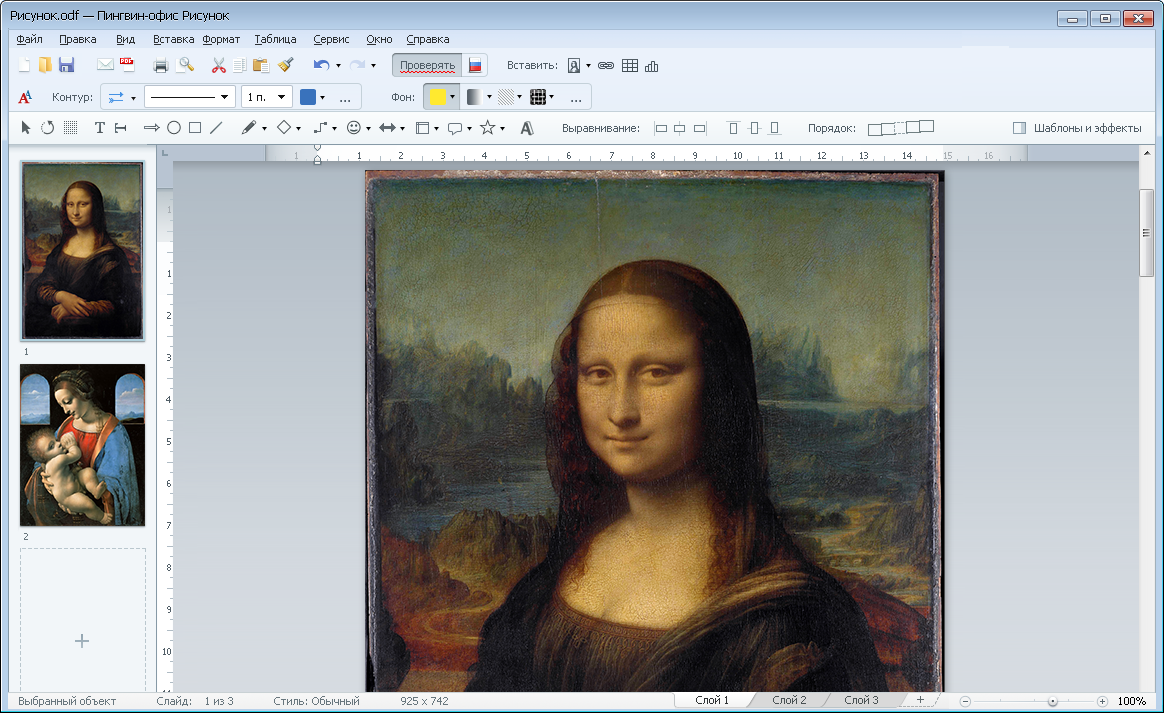Click the Rotate tool icon
This screenshot has height=713, width=1164.
(x=47, y=128)
